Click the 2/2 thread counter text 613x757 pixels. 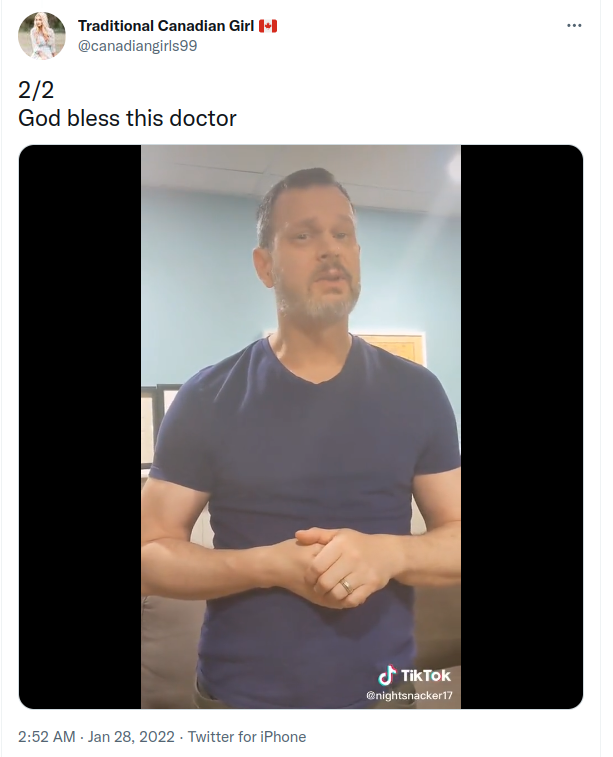click(x=36, y=90)
